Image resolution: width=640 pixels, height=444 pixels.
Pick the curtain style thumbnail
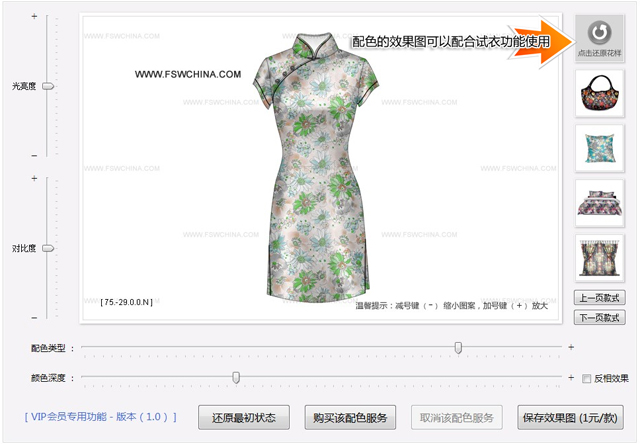[600, 257]
